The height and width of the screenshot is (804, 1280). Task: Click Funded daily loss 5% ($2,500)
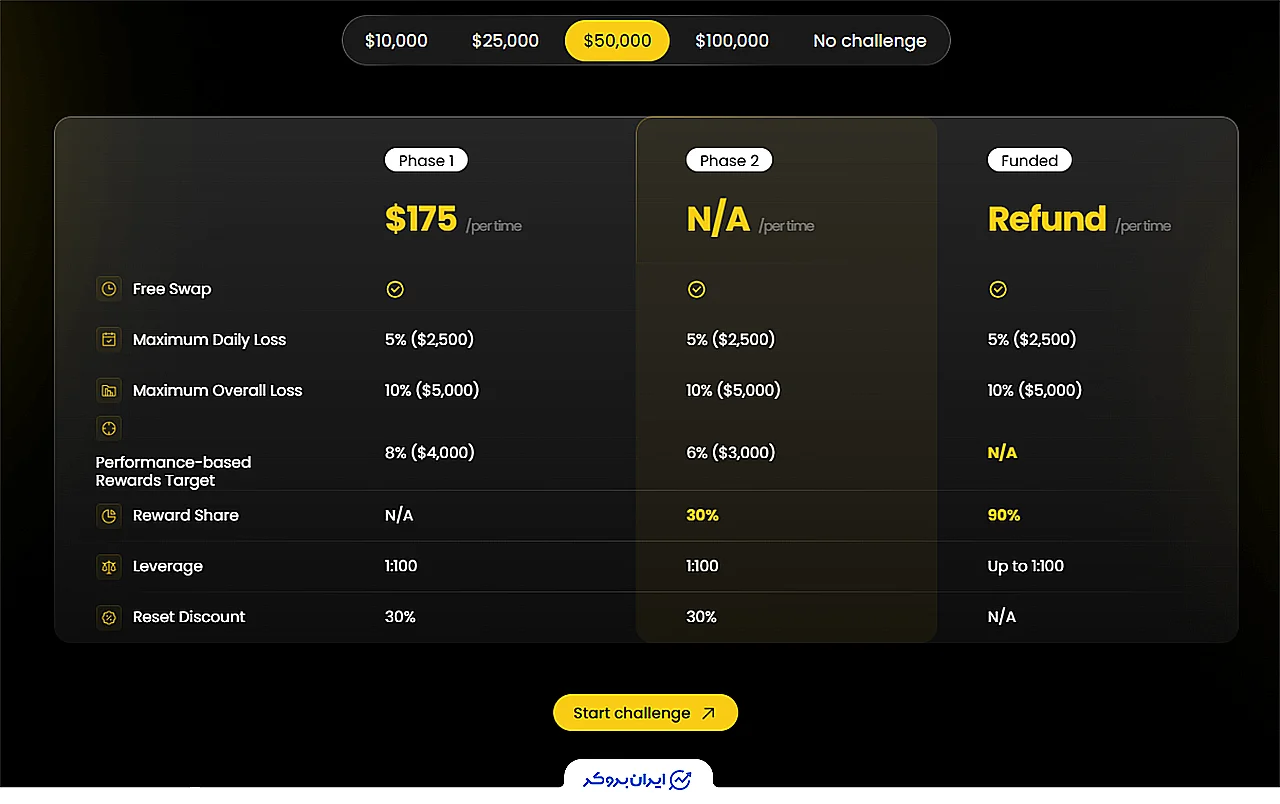click(1032, 339)
